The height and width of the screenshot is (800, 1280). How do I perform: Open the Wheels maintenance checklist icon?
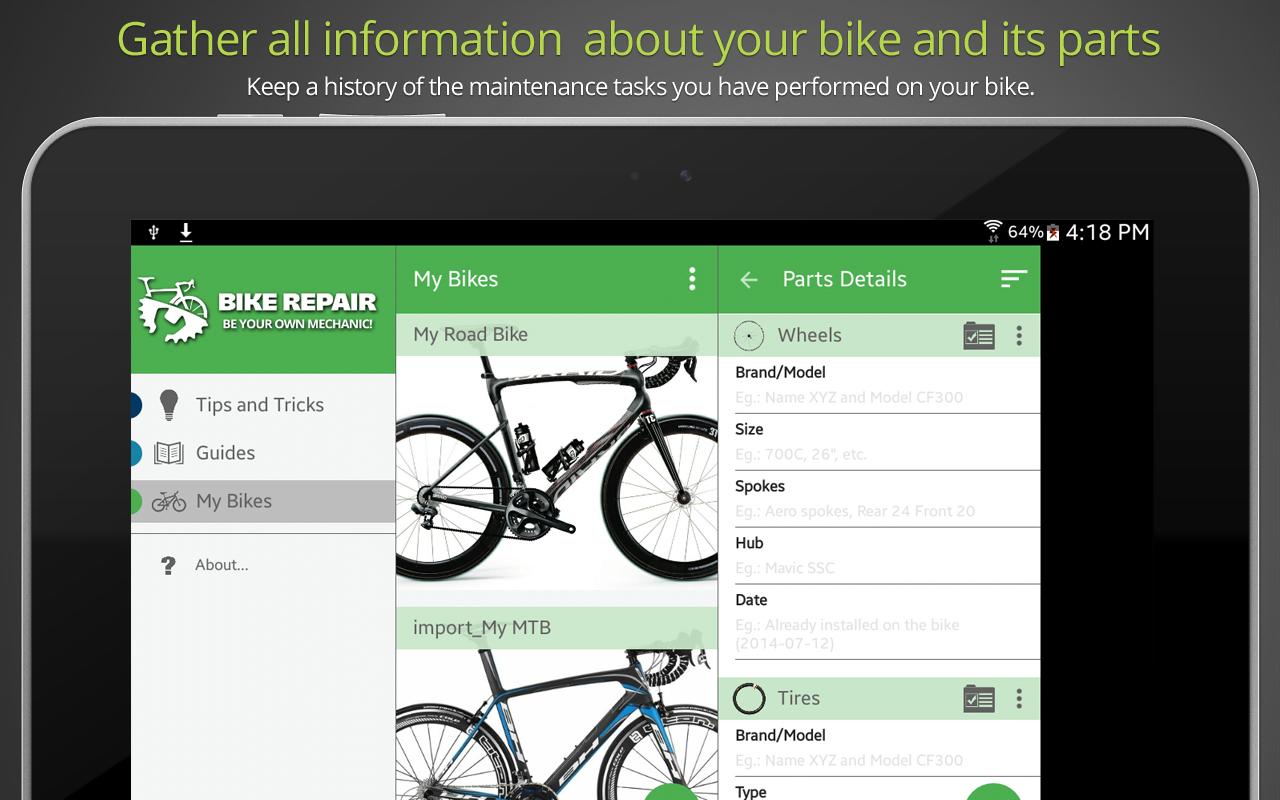979,336
